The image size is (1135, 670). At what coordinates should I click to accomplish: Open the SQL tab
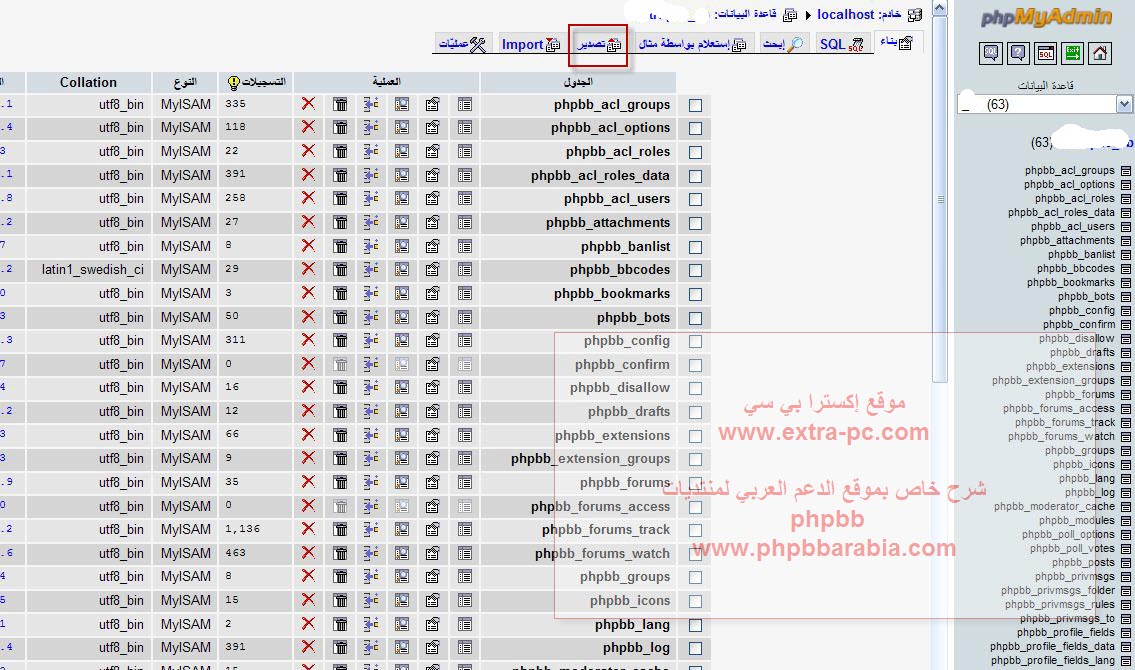[841, 44]
